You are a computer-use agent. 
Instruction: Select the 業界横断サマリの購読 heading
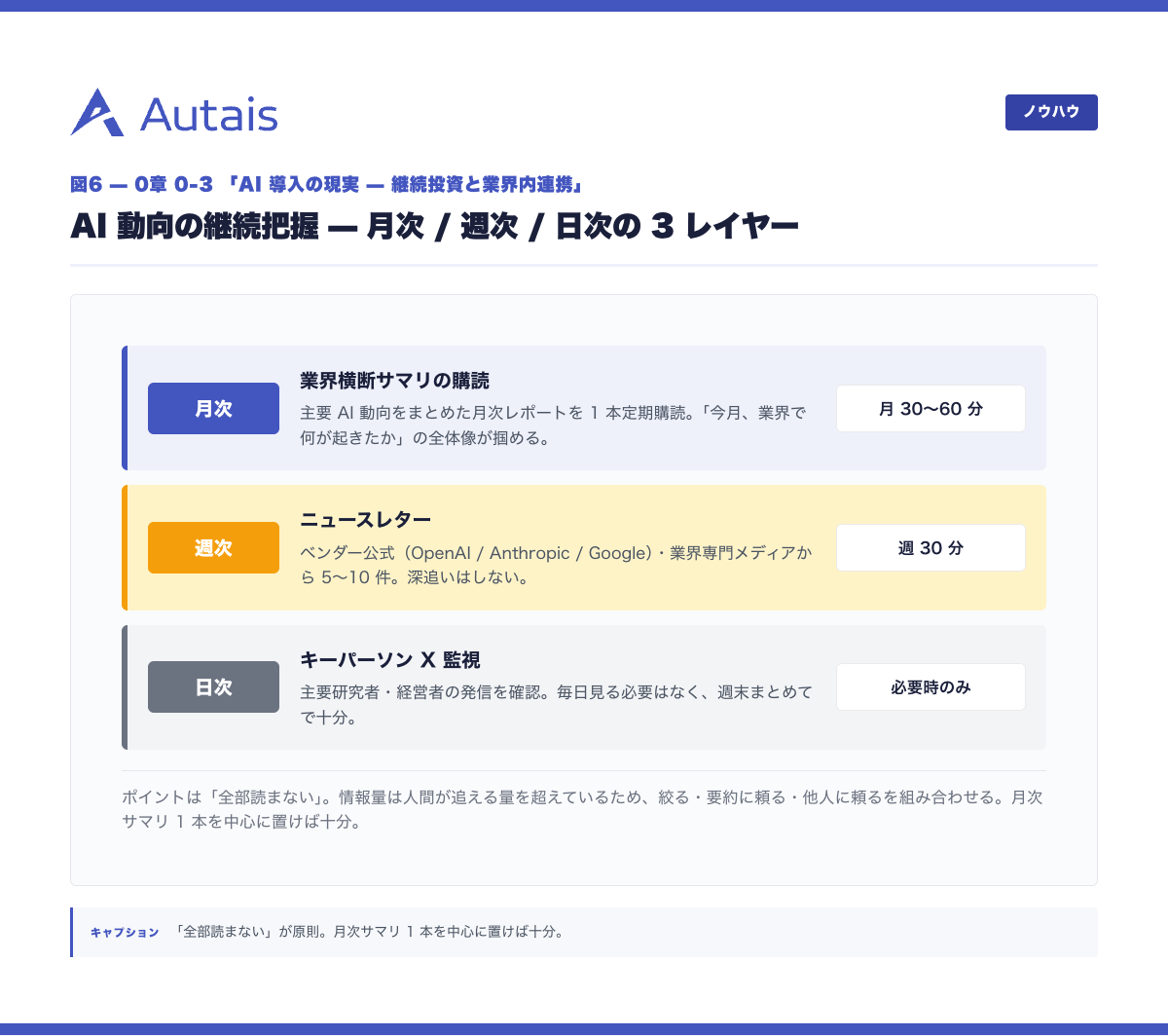tap(394, 381)
